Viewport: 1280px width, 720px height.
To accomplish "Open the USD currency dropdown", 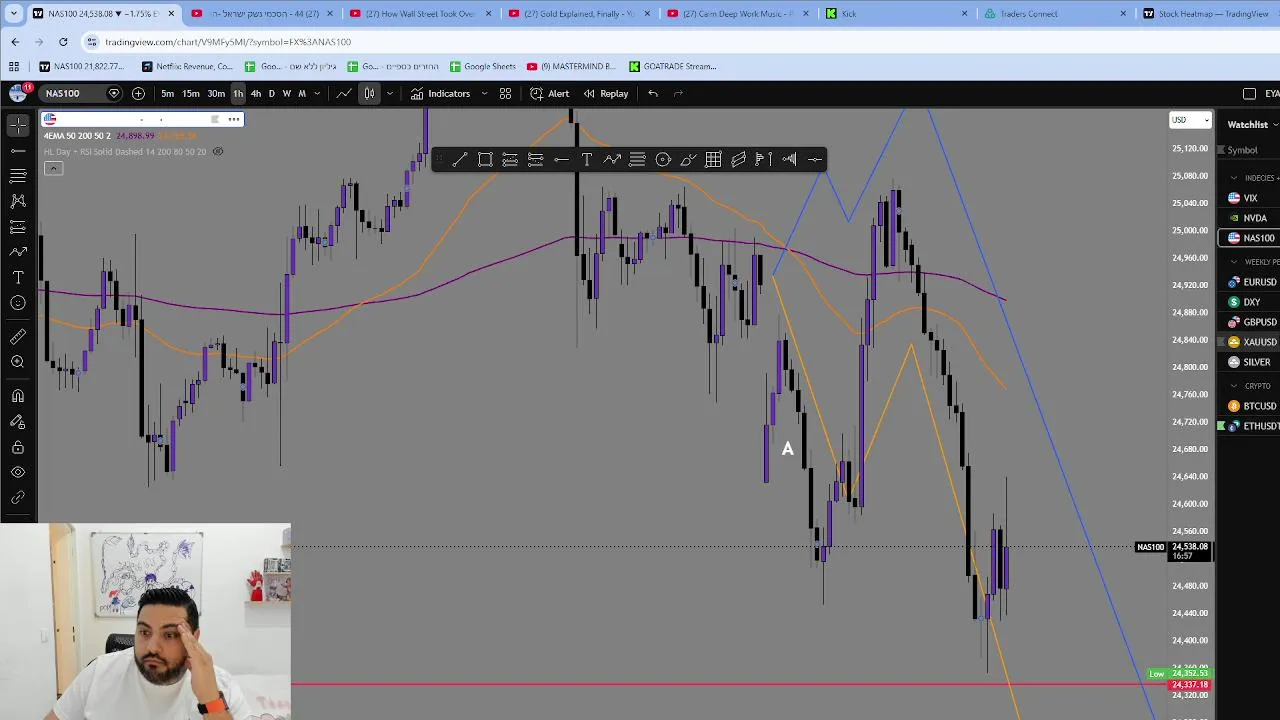I will click(1190, 120).
